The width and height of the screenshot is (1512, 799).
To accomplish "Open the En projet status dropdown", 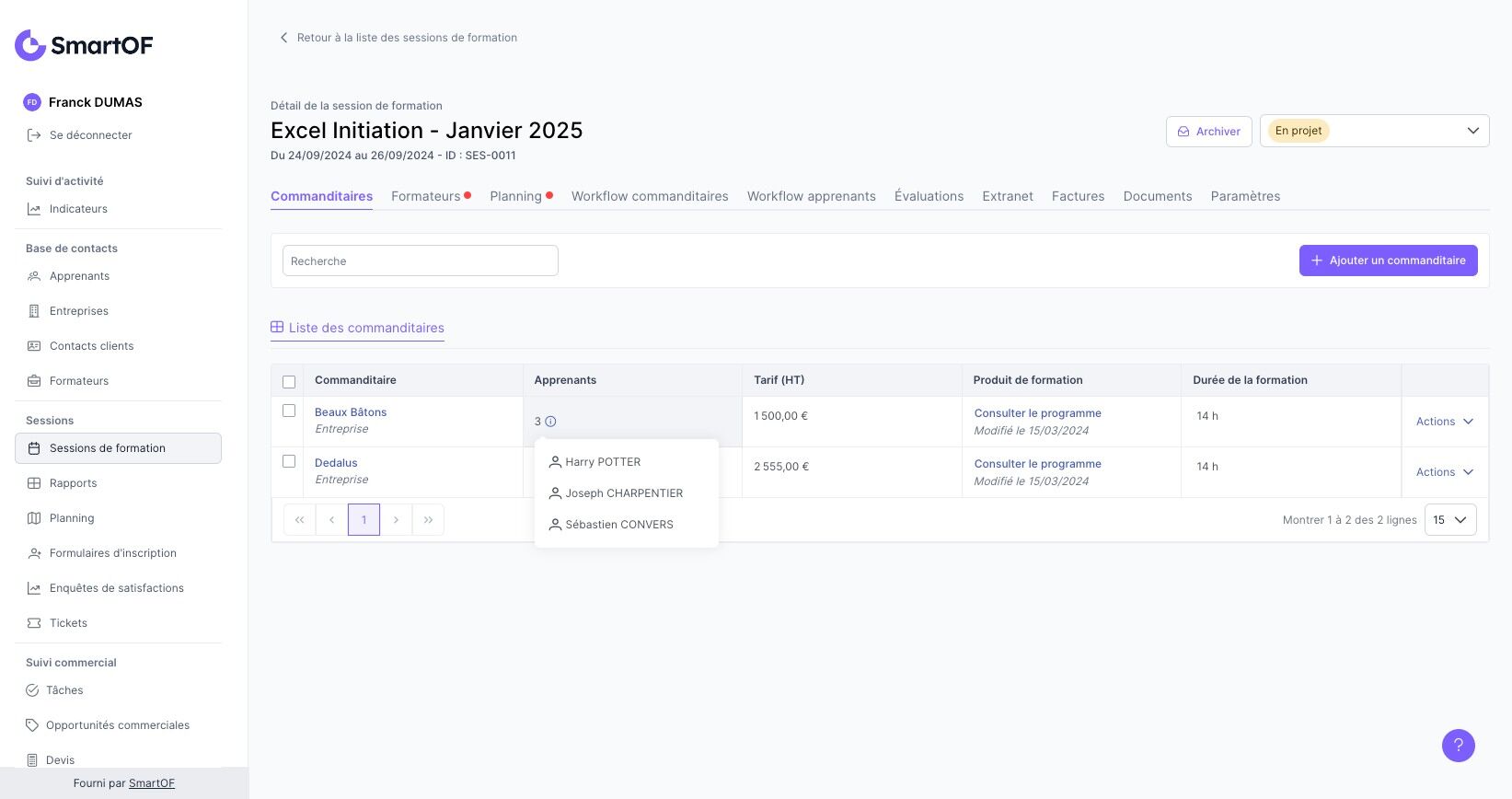I will pos(1374,131).
